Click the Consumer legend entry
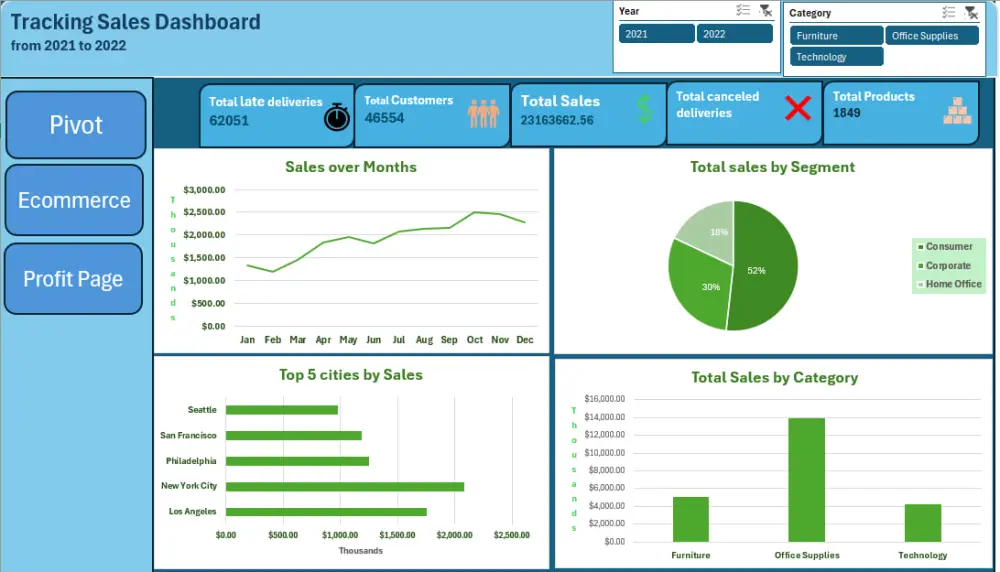Screen dimensions: 1000x572 coord(945,246)
